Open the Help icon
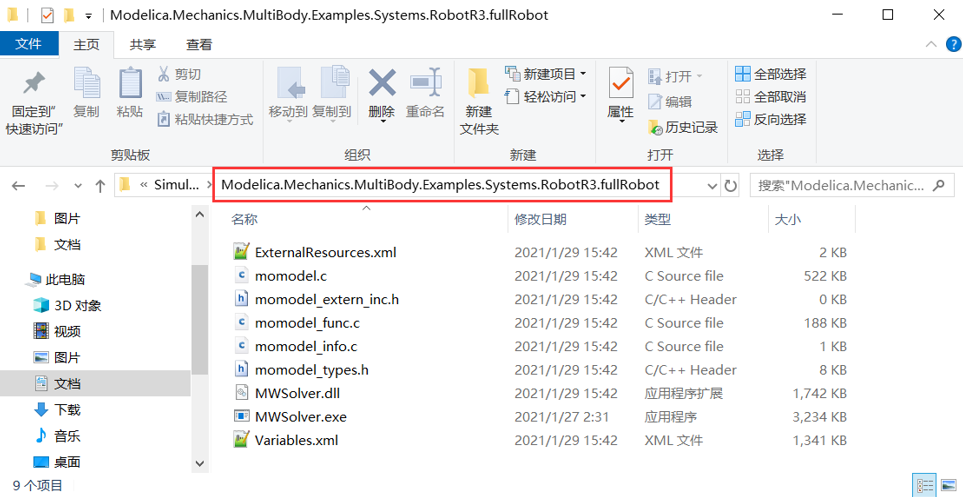Image resolution: width=963 pixels, height=497 pixels. point(952,44)
